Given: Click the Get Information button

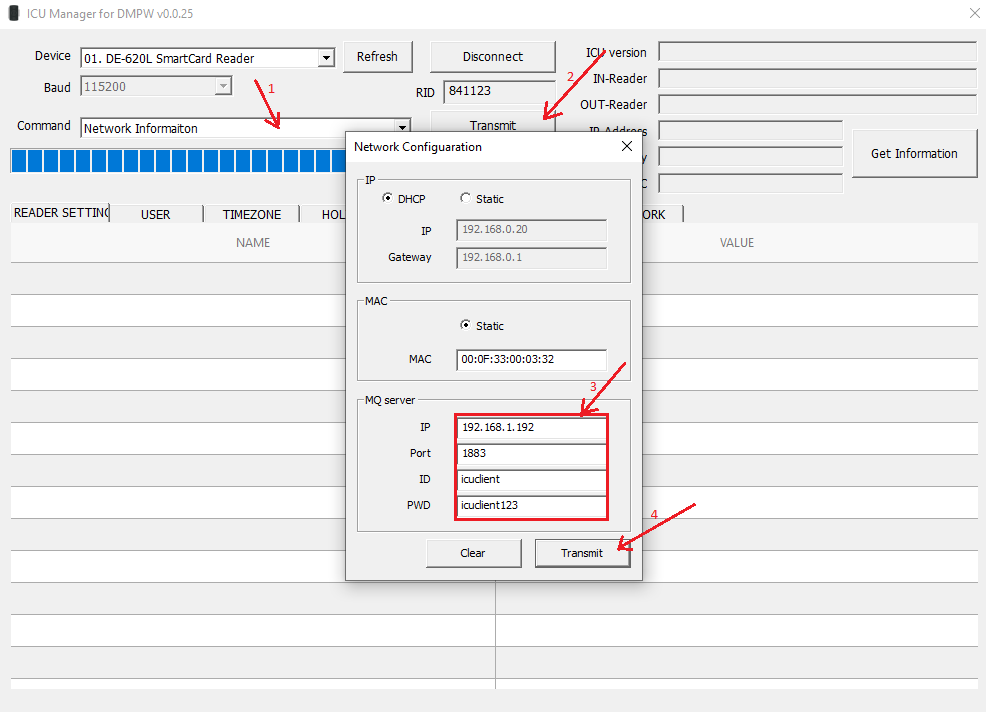Looking at the screenshot, I should 913,153.
